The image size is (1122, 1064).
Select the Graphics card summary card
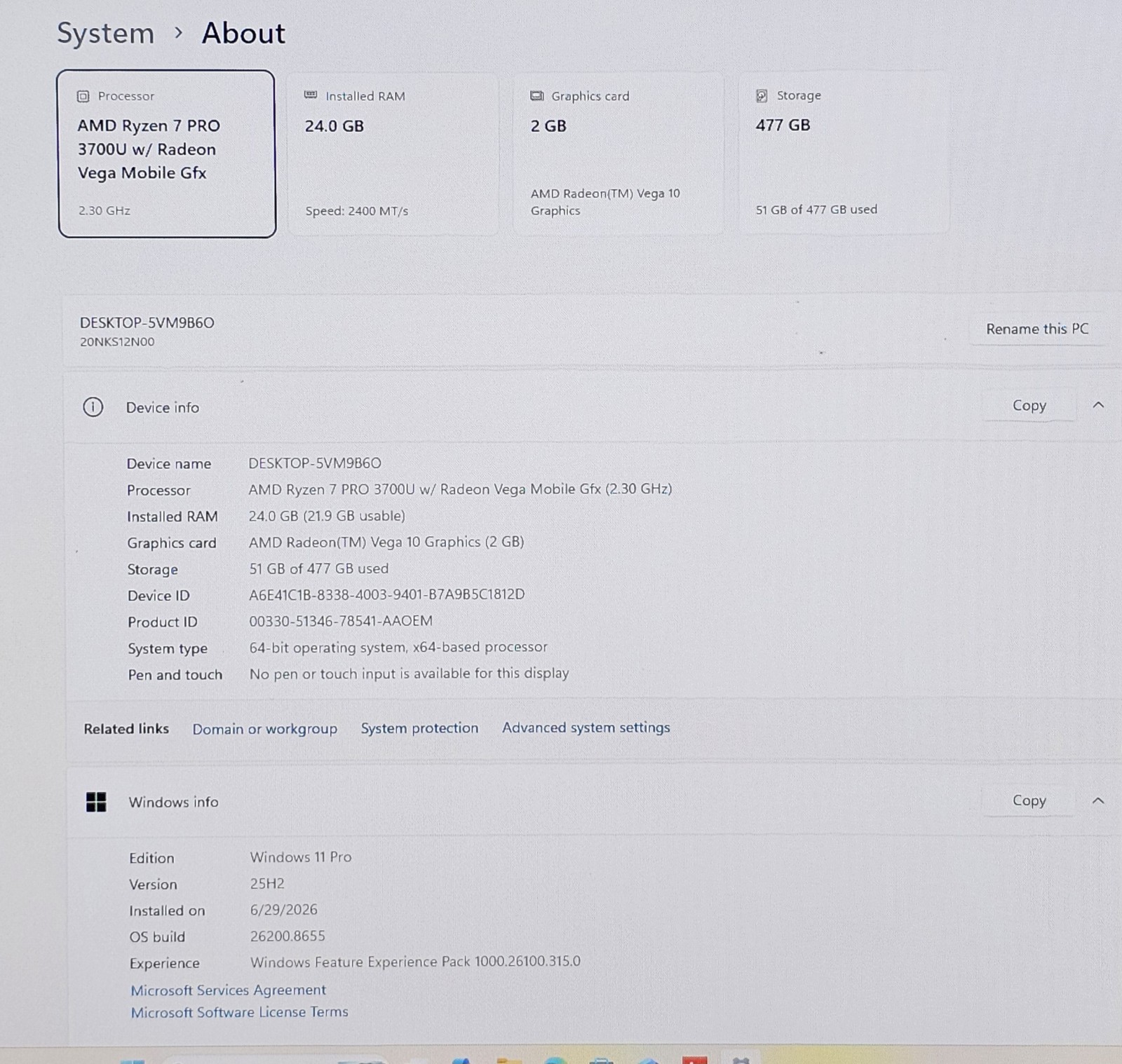click(x=619, y=154)
